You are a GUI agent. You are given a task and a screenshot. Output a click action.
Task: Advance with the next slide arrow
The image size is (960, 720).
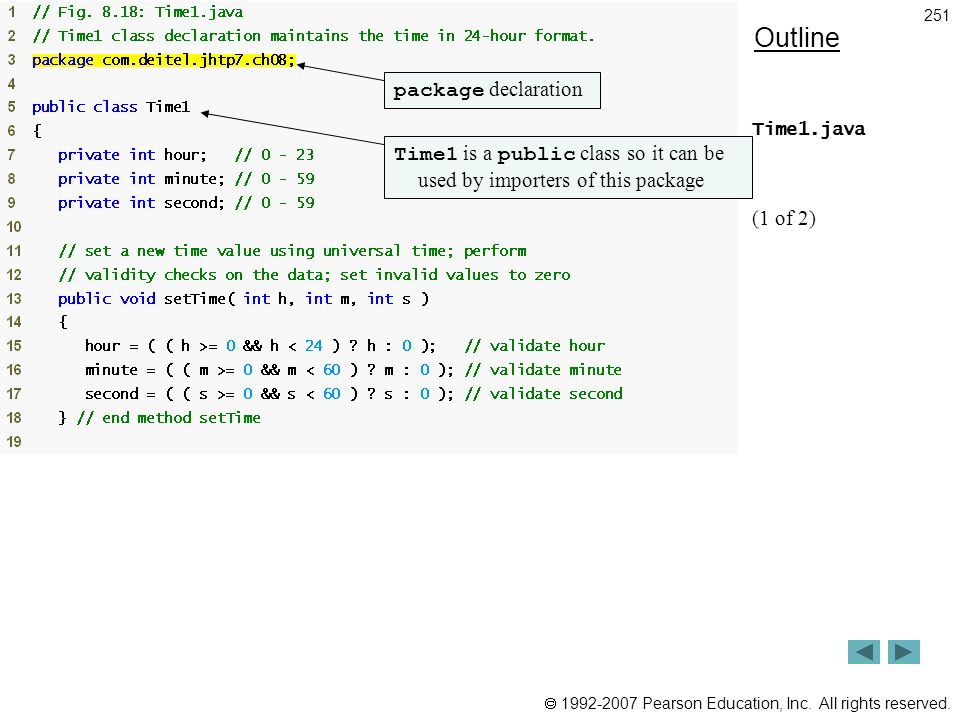coord(904,652)
